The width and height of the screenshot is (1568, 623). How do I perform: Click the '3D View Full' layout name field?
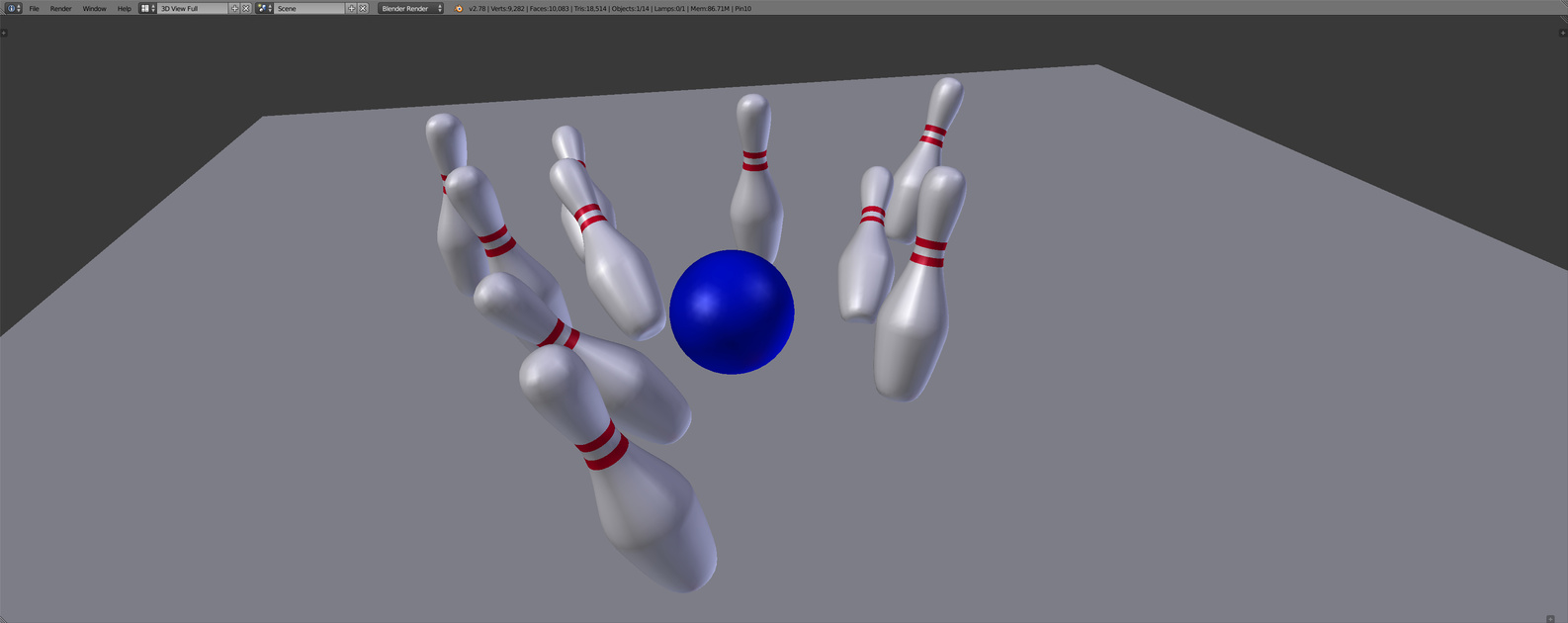tap(193, 8)
